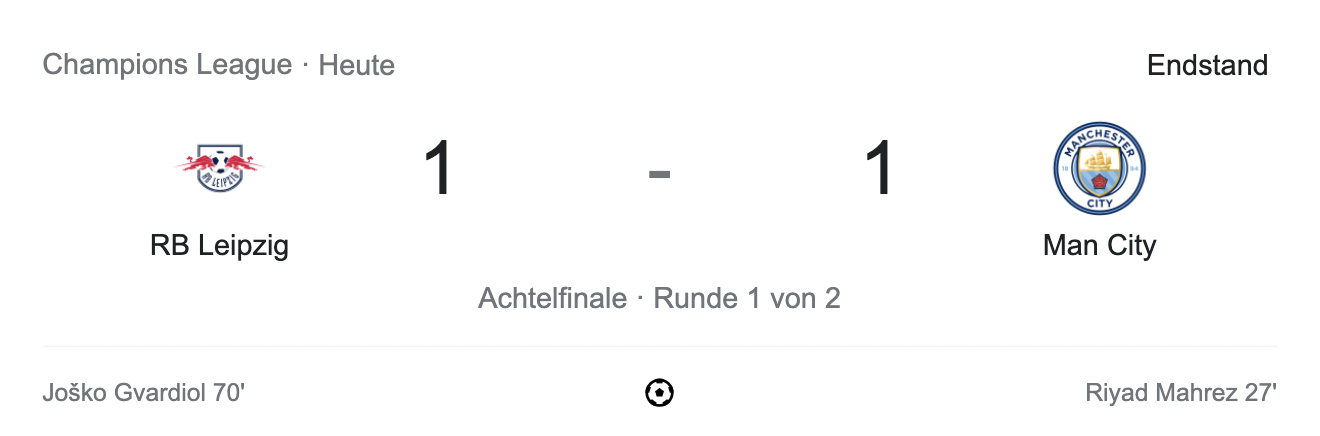Open goalscorer Joško Gvardiol
This screenshot has height=436, width=1320.
pyautogui.click(x=125, y=393)
